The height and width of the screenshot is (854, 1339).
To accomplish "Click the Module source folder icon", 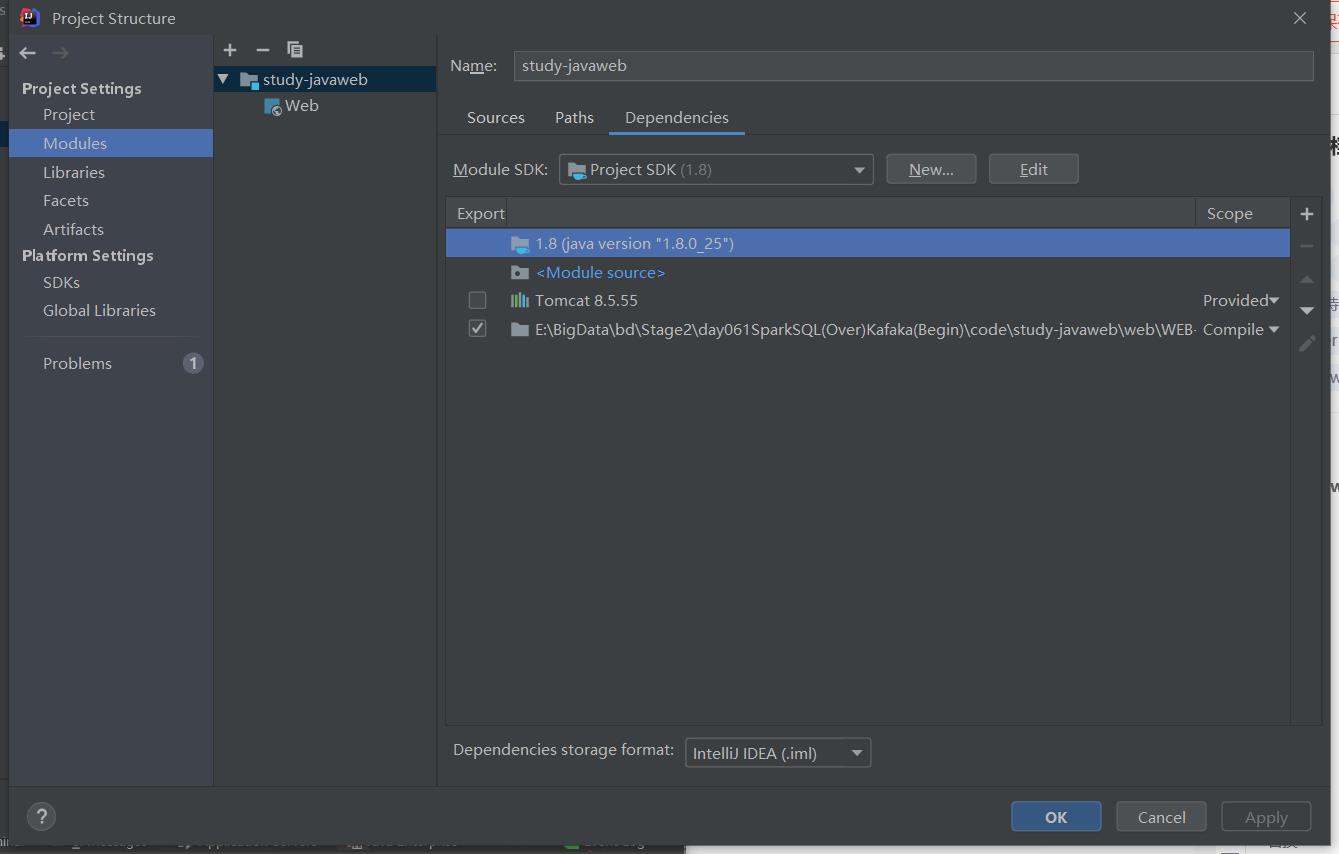I will coord(519,272).
